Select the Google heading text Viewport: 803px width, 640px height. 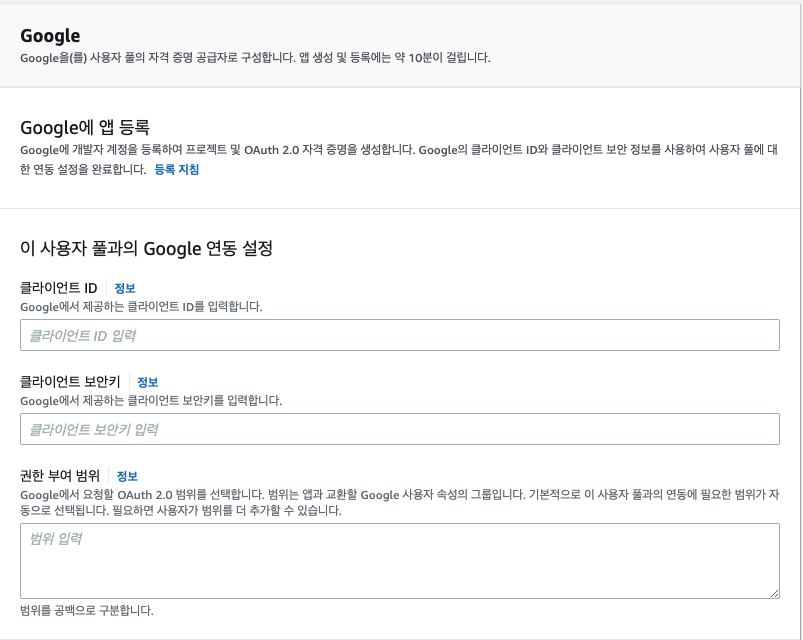50,36
